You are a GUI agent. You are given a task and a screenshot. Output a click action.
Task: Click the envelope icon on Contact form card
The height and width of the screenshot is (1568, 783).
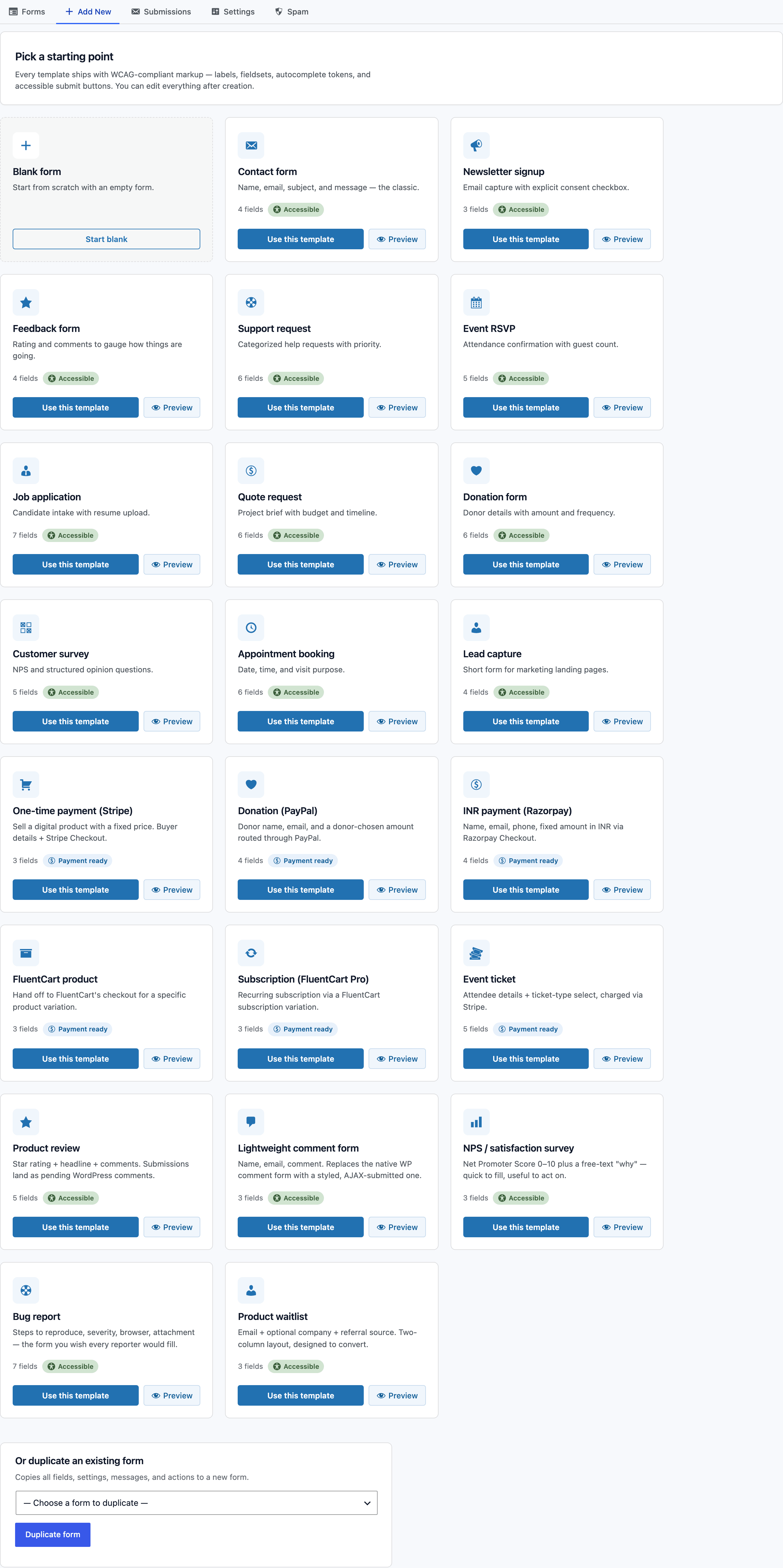click(251, 145)
